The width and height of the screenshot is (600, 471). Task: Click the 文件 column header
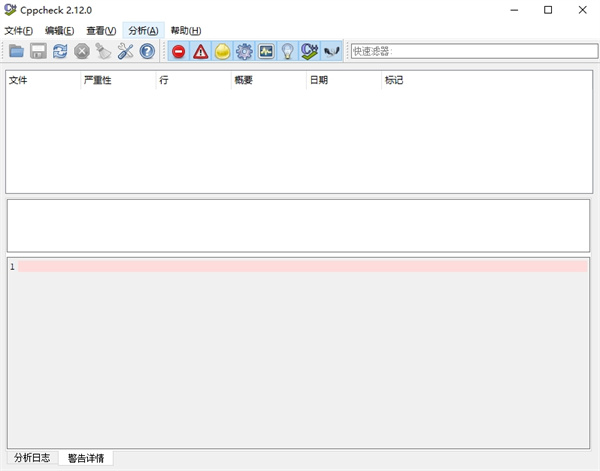point(43,80)
